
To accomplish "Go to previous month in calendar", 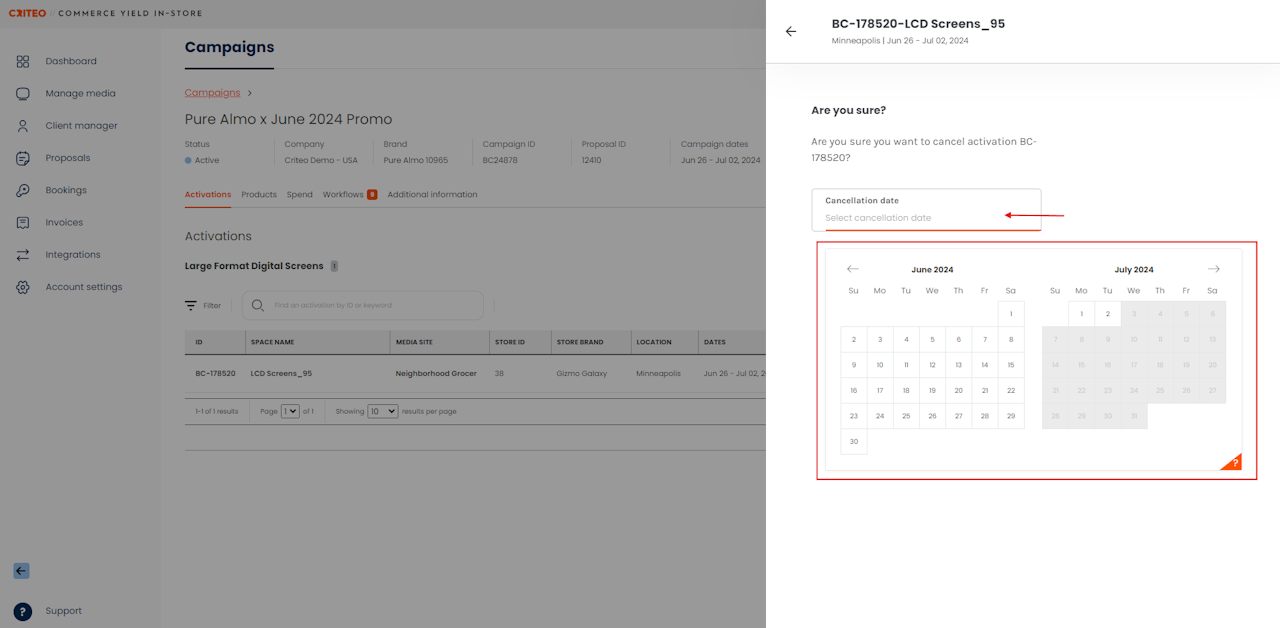I will (852, 269).
